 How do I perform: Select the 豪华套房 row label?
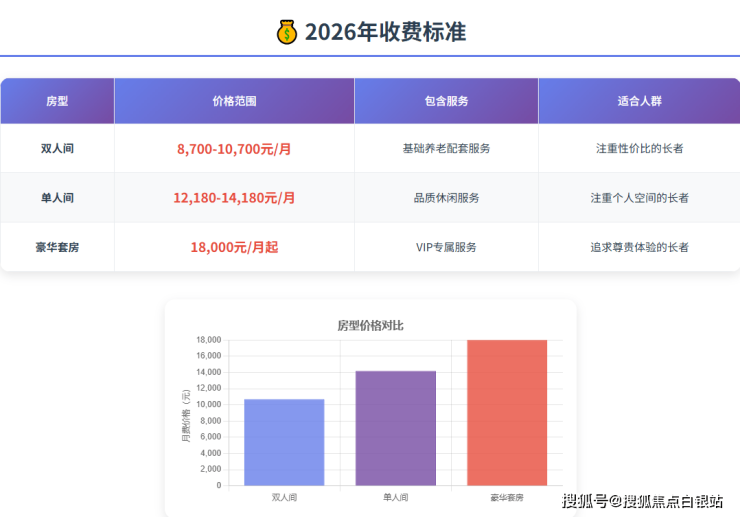[x=58, y=247]
